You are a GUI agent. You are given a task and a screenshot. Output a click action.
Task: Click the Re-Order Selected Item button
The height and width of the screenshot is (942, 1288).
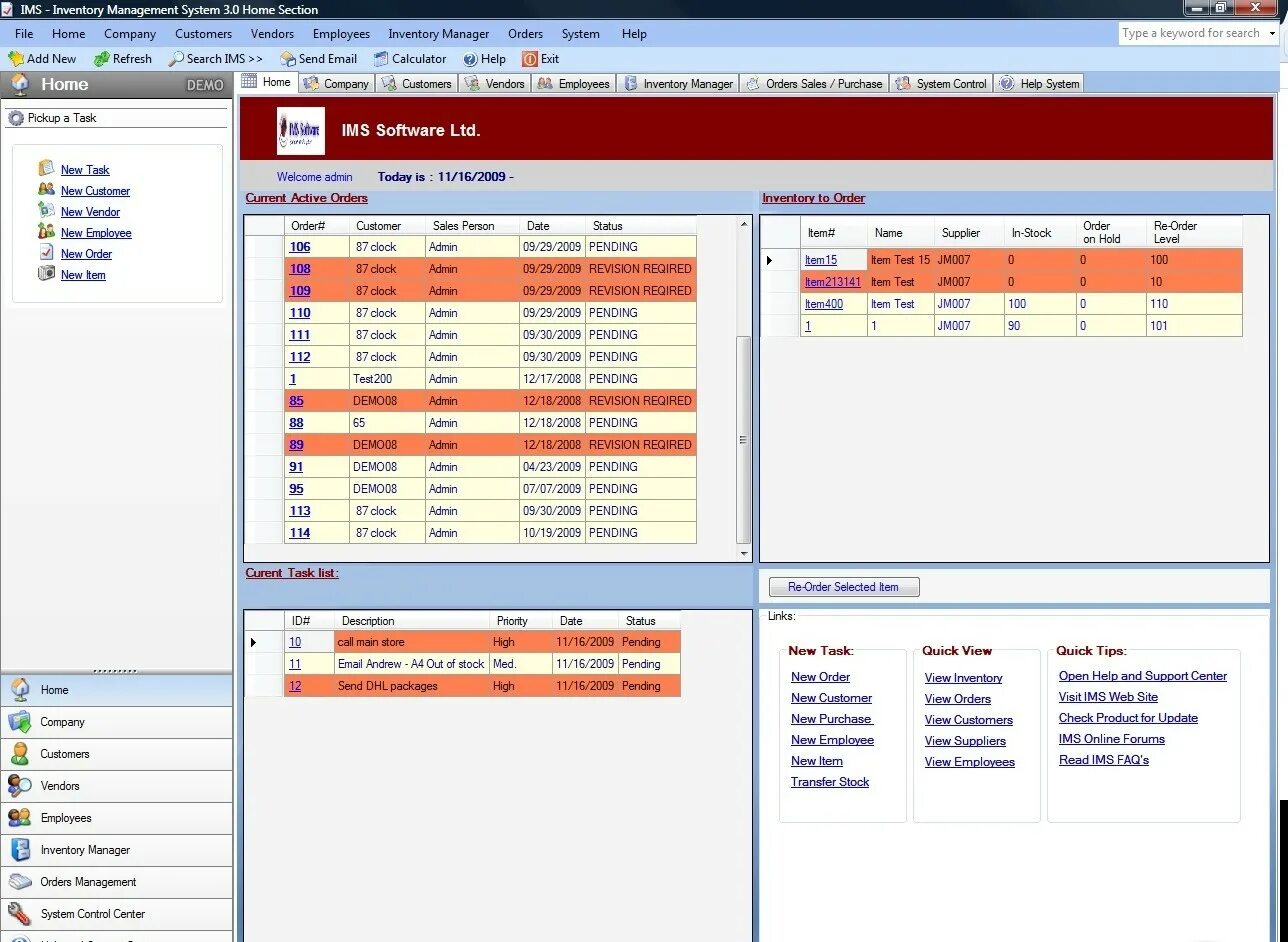pyautogui.click(x=843, y=587)
